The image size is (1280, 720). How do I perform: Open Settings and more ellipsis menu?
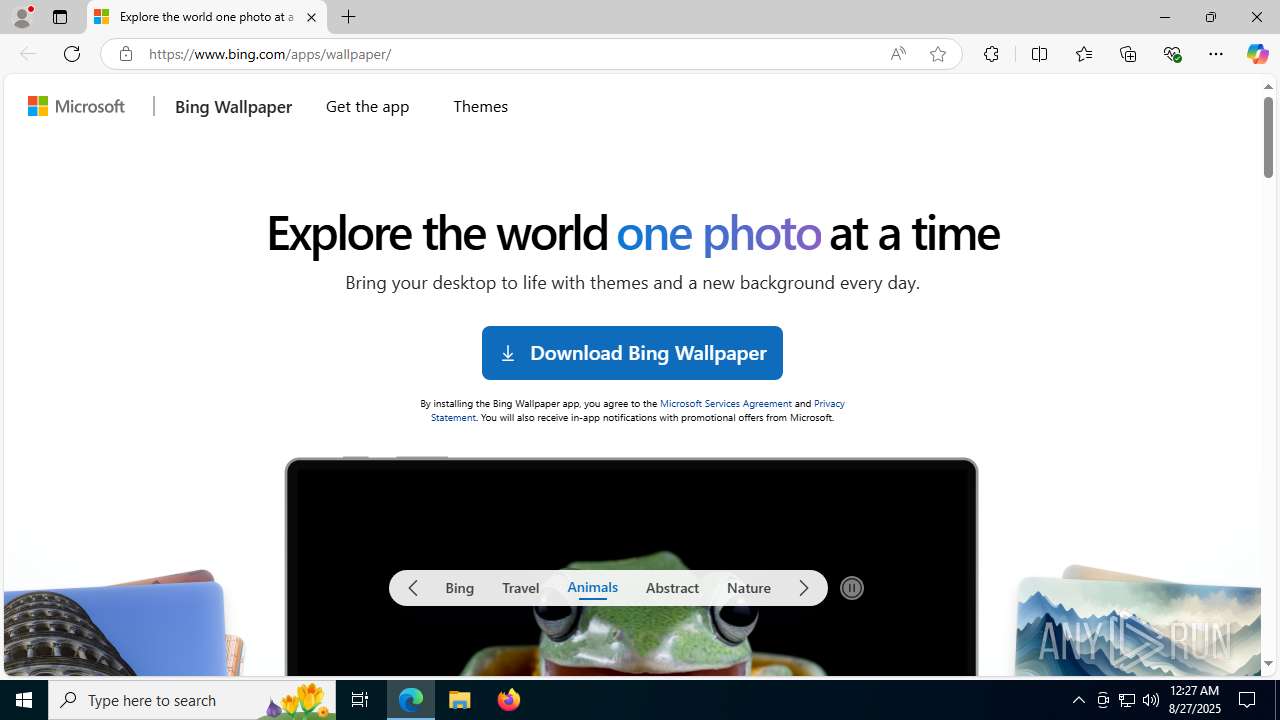1216,54
